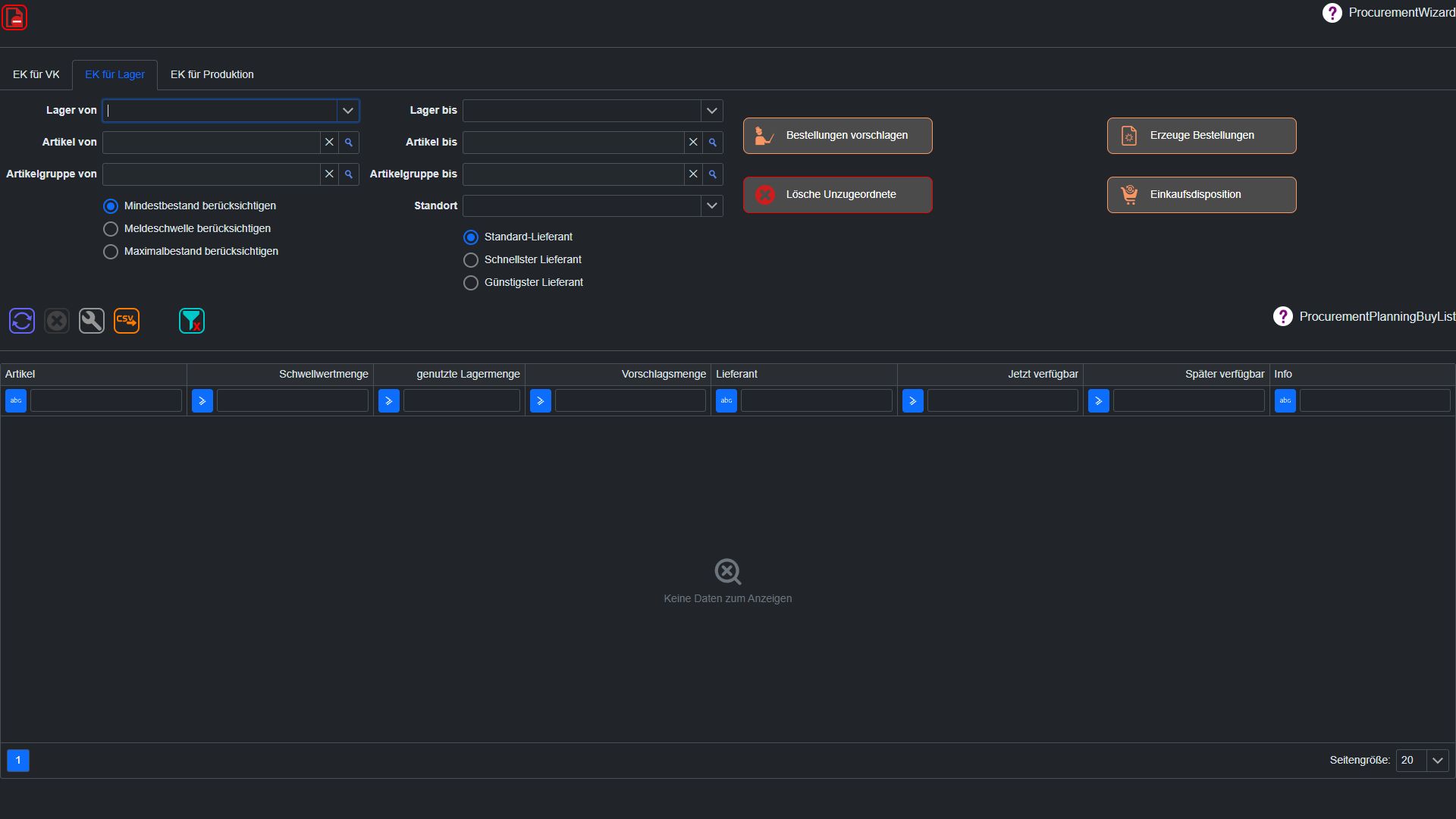Focus the Info column filter field
The image size is (1456, 819).
pos(1375,400)
